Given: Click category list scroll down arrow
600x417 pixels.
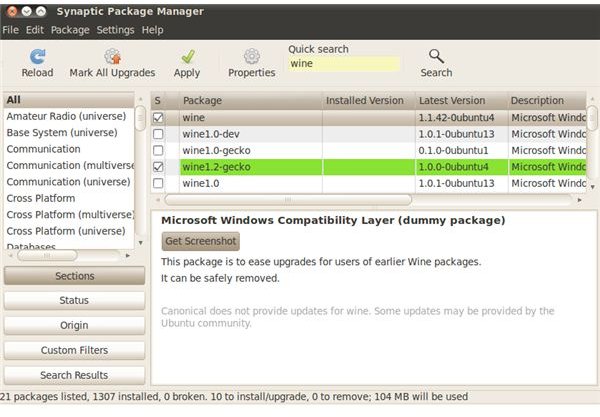Looking at the screenshot, I should click(141, 243).
